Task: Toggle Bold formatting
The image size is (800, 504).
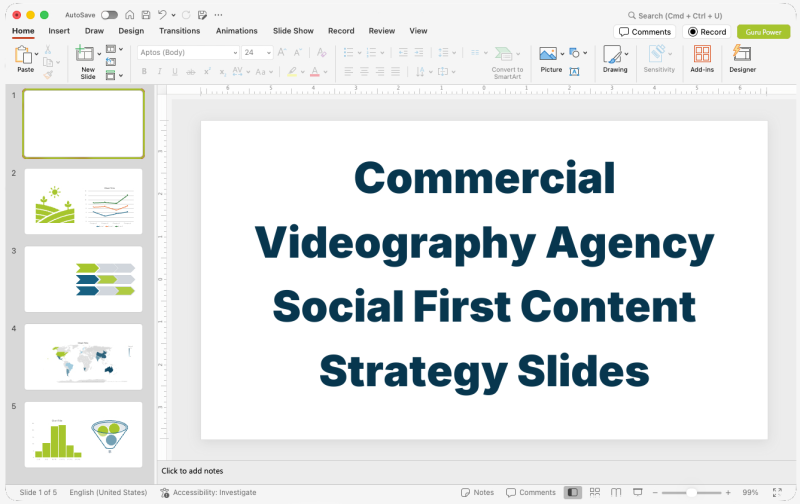Action: [x=144, y=72]
